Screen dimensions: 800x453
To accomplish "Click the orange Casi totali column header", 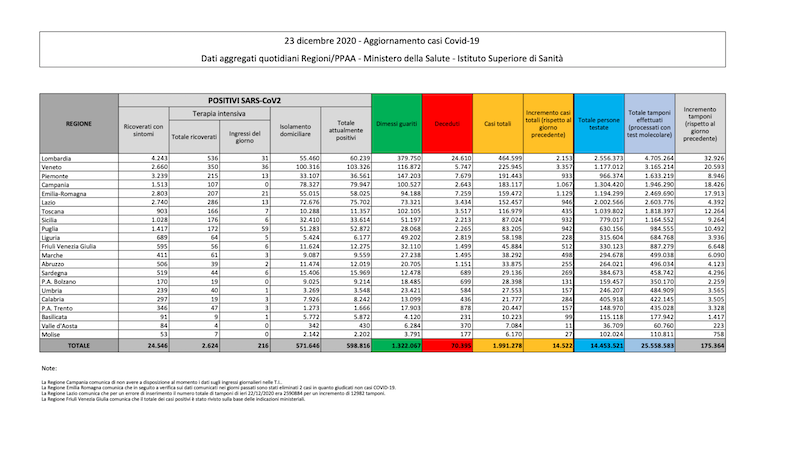I will tap(498, 124).
